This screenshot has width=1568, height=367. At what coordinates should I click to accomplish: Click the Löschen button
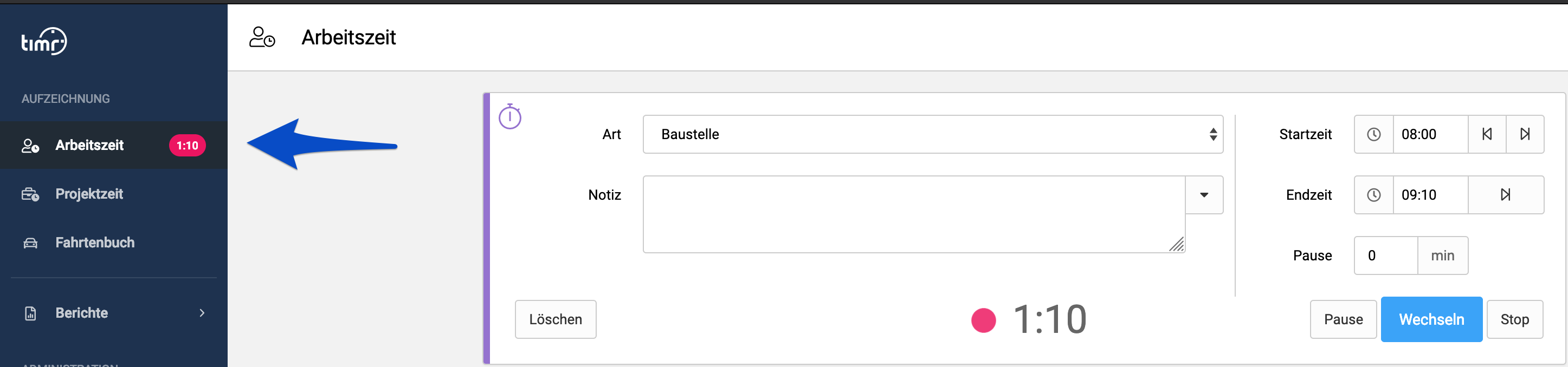[x=556, y=319]
